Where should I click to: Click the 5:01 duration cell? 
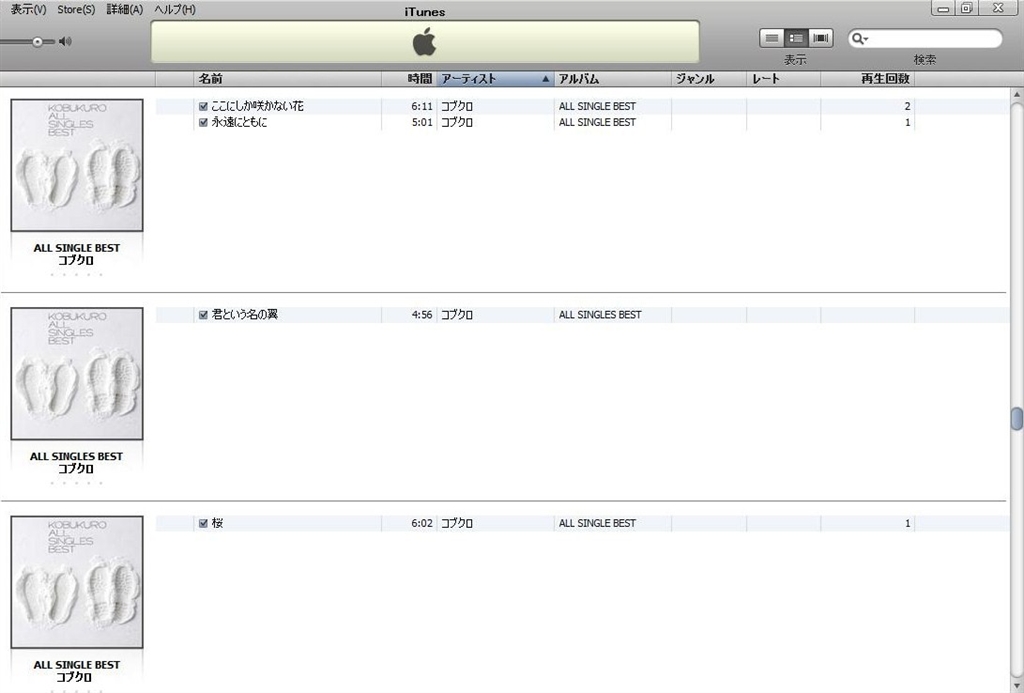422,122
